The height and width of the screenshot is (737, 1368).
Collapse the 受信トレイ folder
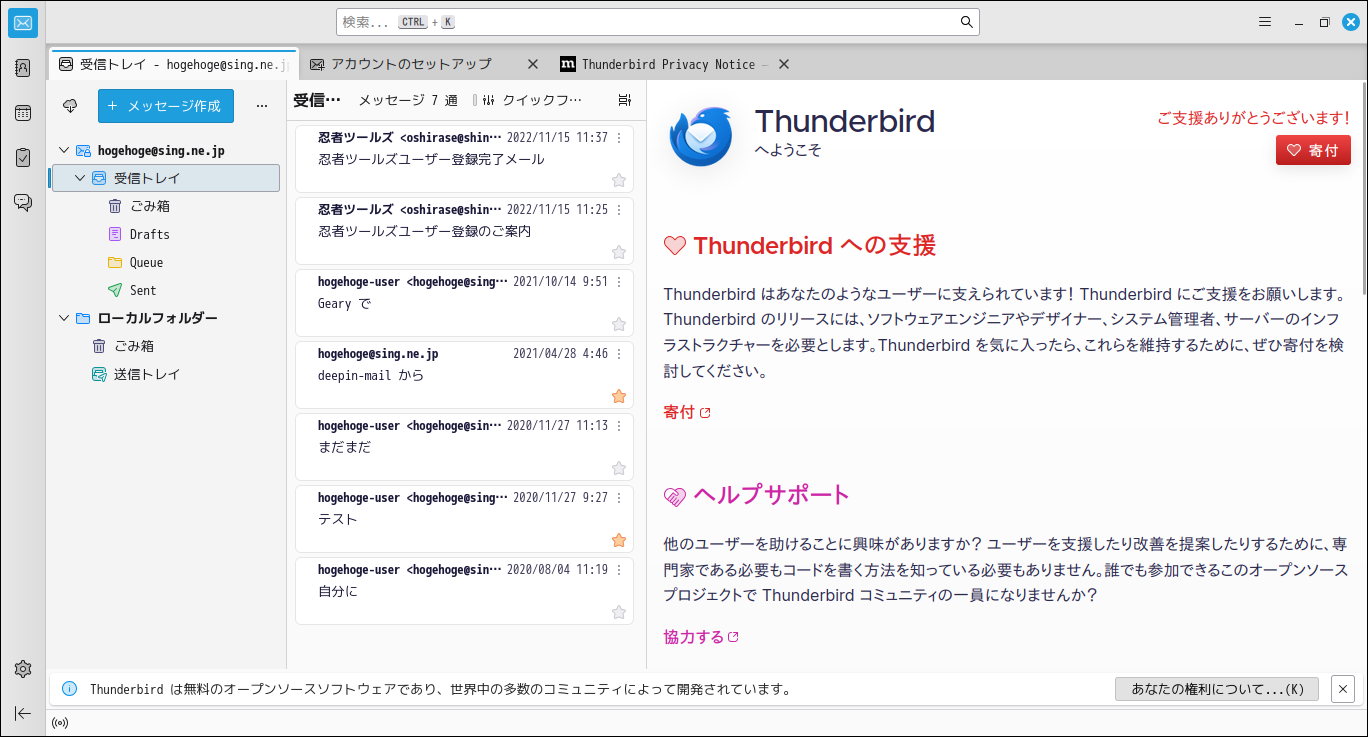78,177
